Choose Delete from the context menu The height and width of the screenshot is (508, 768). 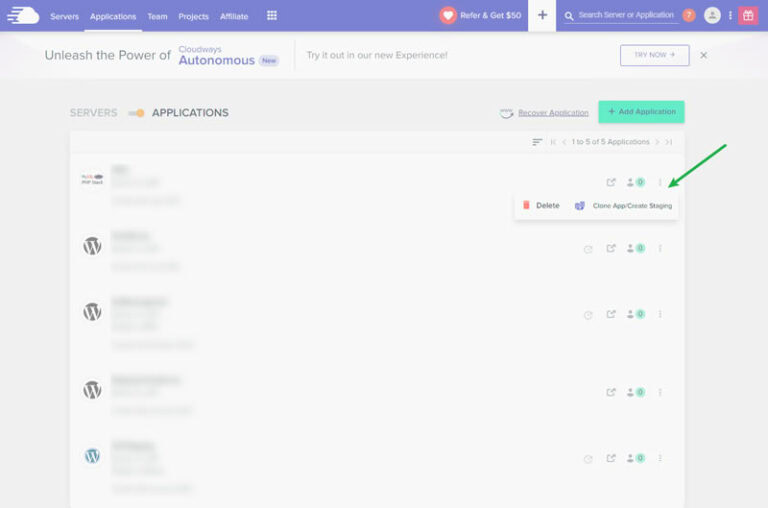(541, 206)
